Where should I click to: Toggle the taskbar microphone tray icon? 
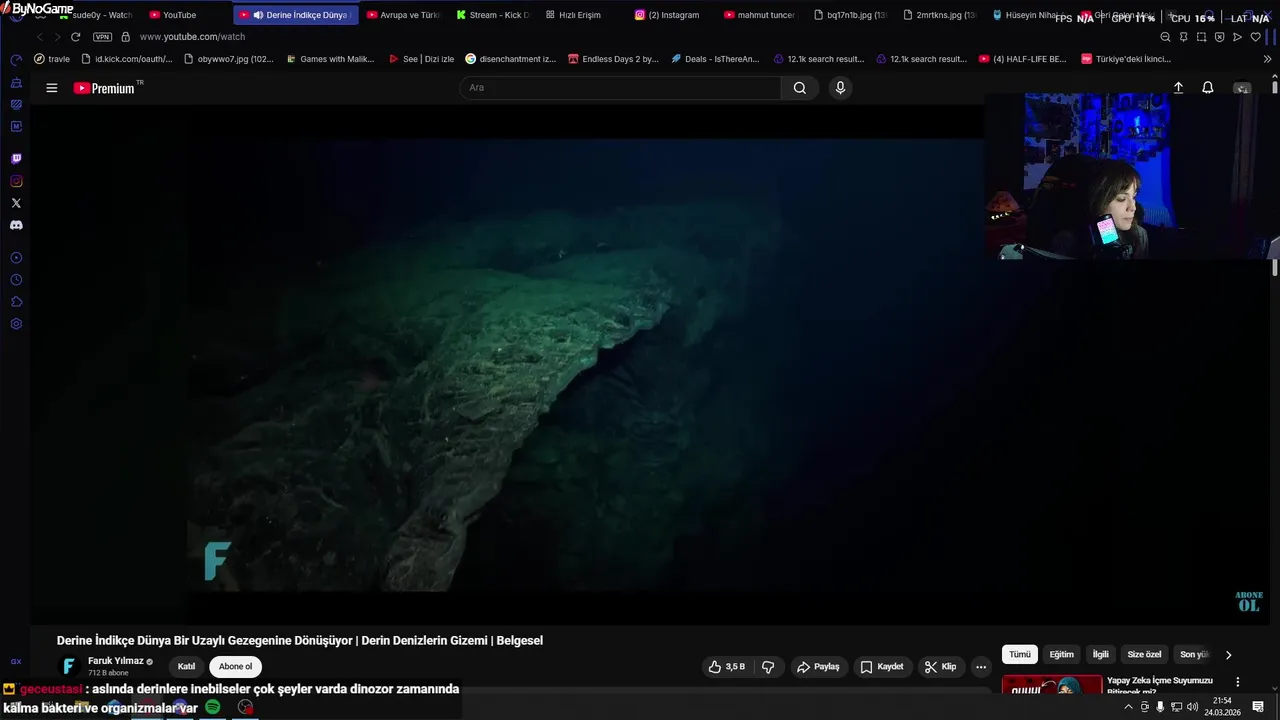pyautogui.click(x=1160, y=707)
